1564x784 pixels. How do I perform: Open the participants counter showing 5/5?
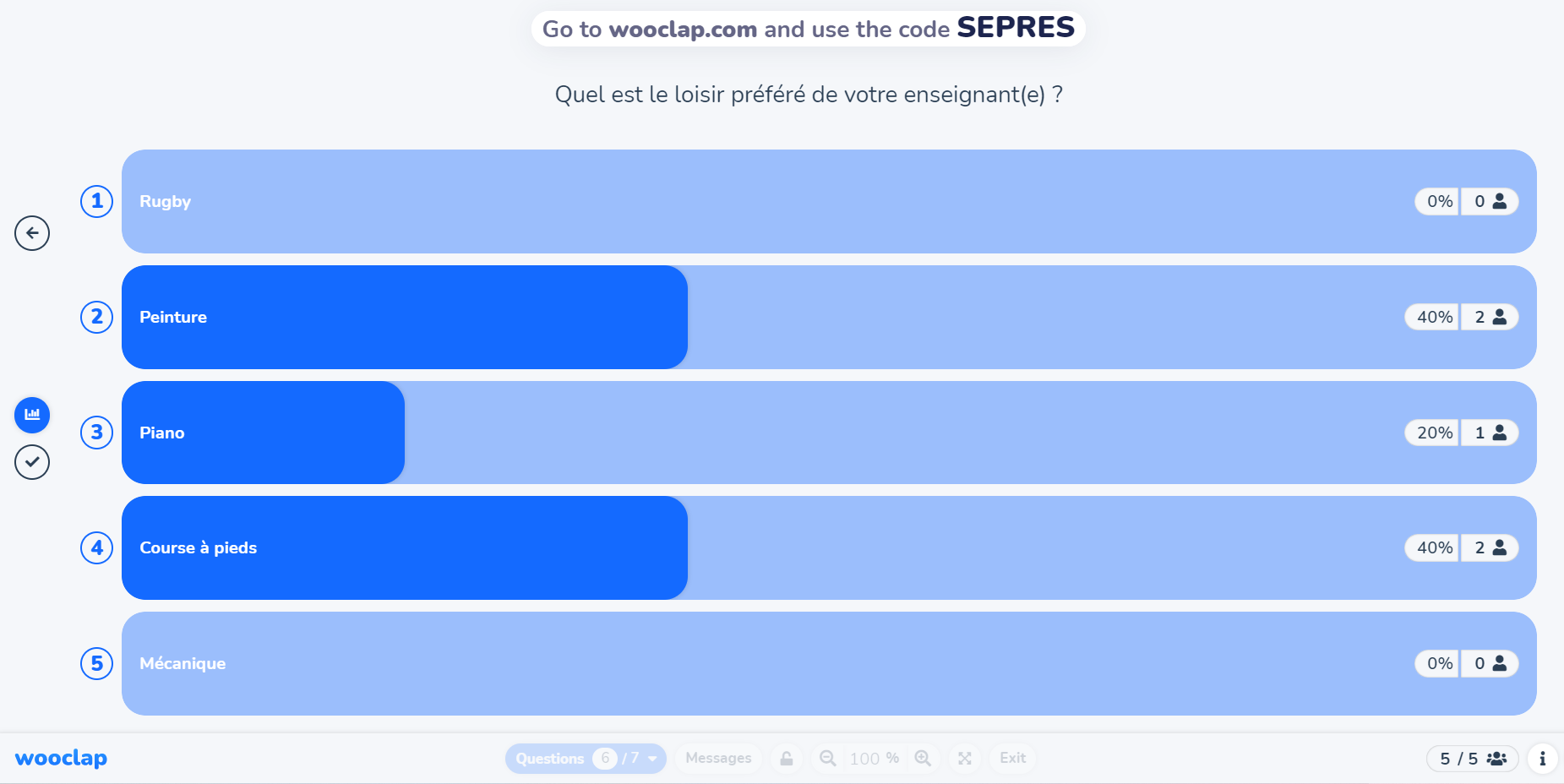(x=1472, y=758)
